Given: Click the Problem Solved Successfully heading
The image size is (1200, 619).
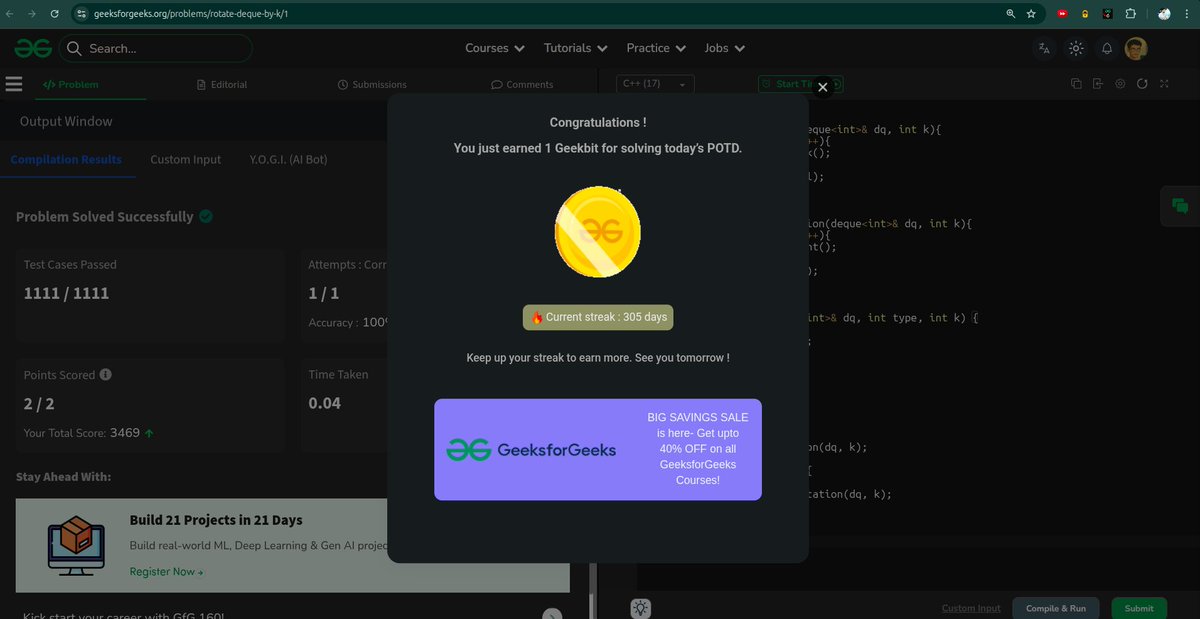Looking at the screenshot, I should 105,216.
